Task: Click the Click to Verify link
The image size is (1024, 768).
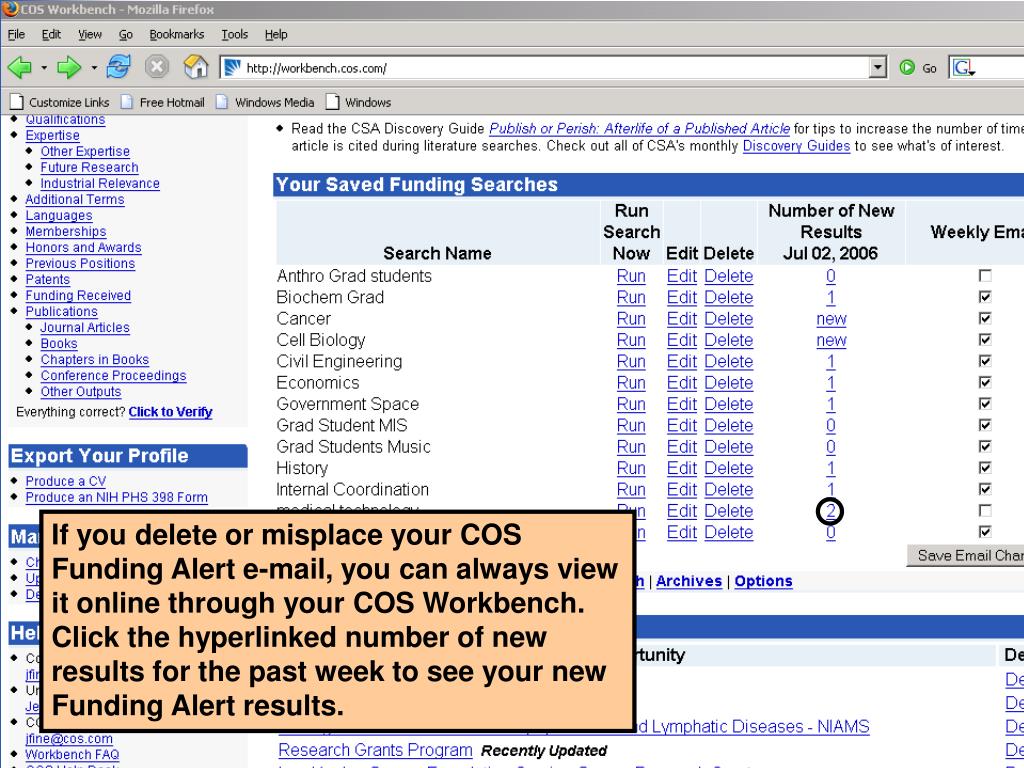Action: (170, 412)
